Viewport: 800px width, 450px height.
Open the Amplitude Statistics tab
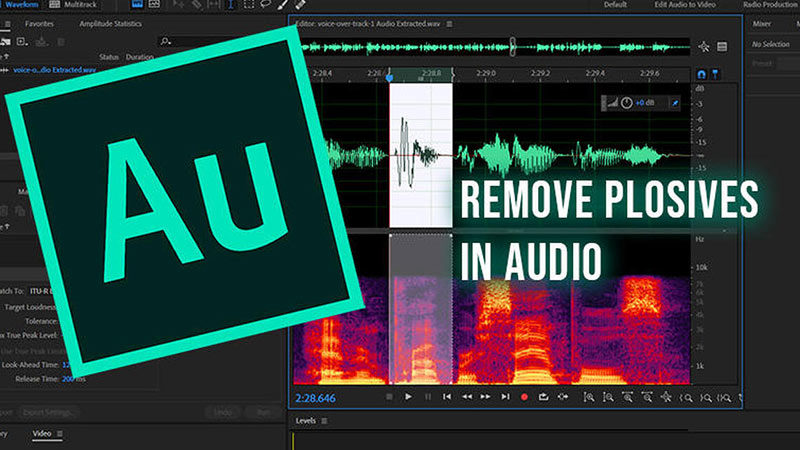(109, 22)
